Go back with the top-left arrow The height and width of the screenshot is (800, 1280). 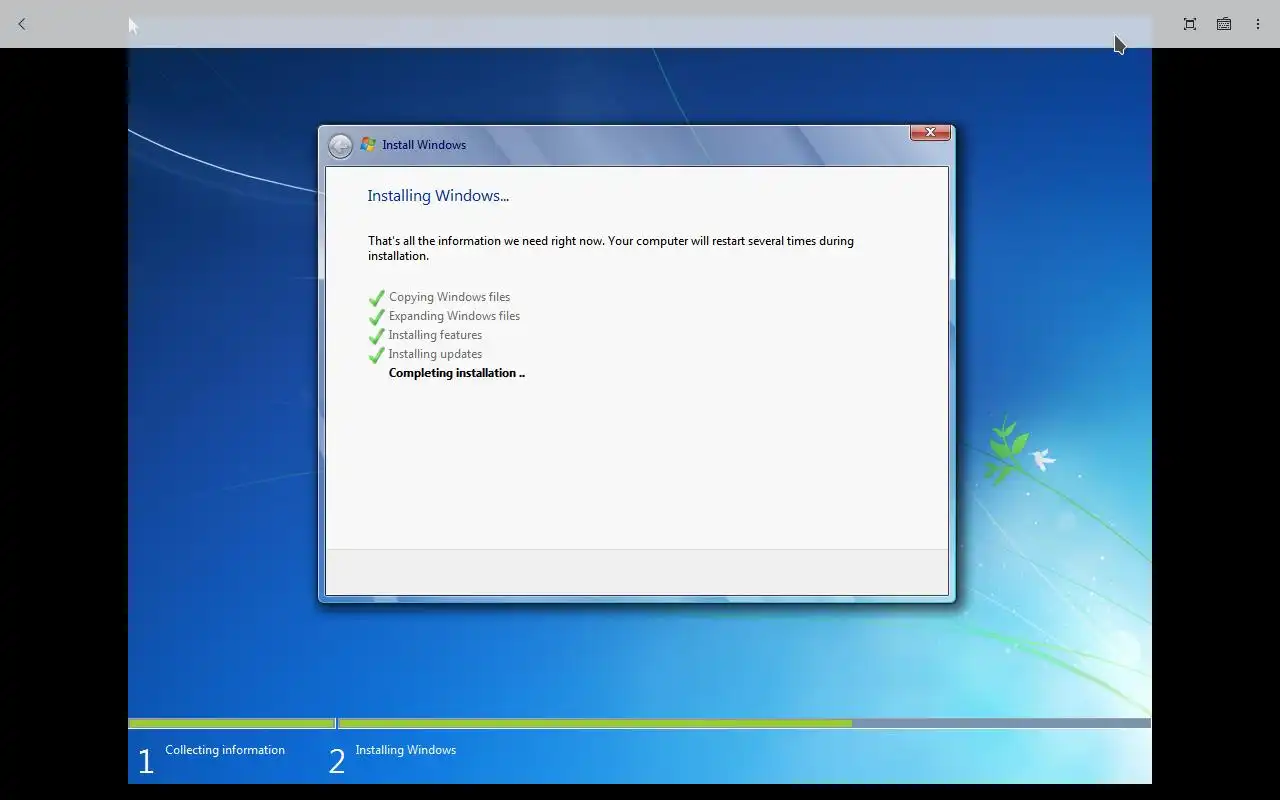21,24
